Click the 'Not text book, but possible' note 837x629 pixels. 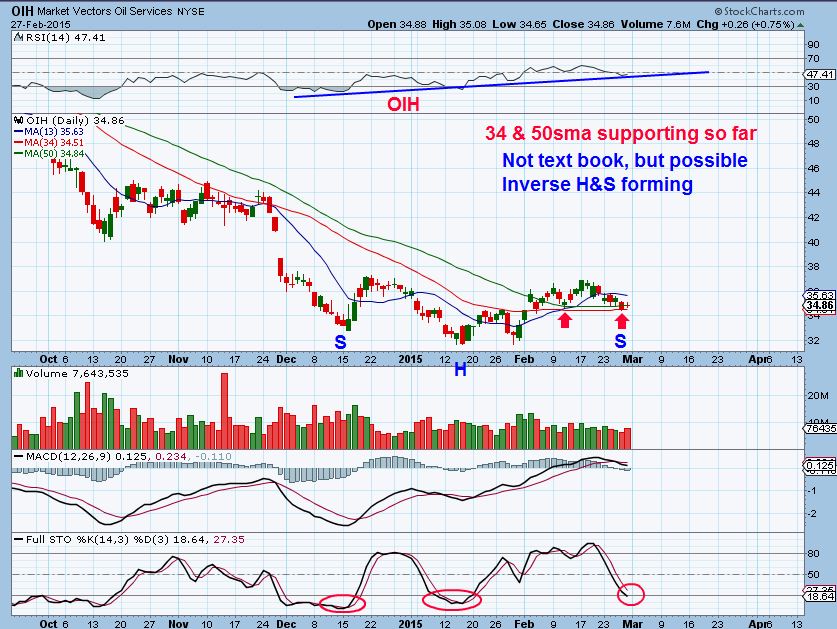pos(625,160)
